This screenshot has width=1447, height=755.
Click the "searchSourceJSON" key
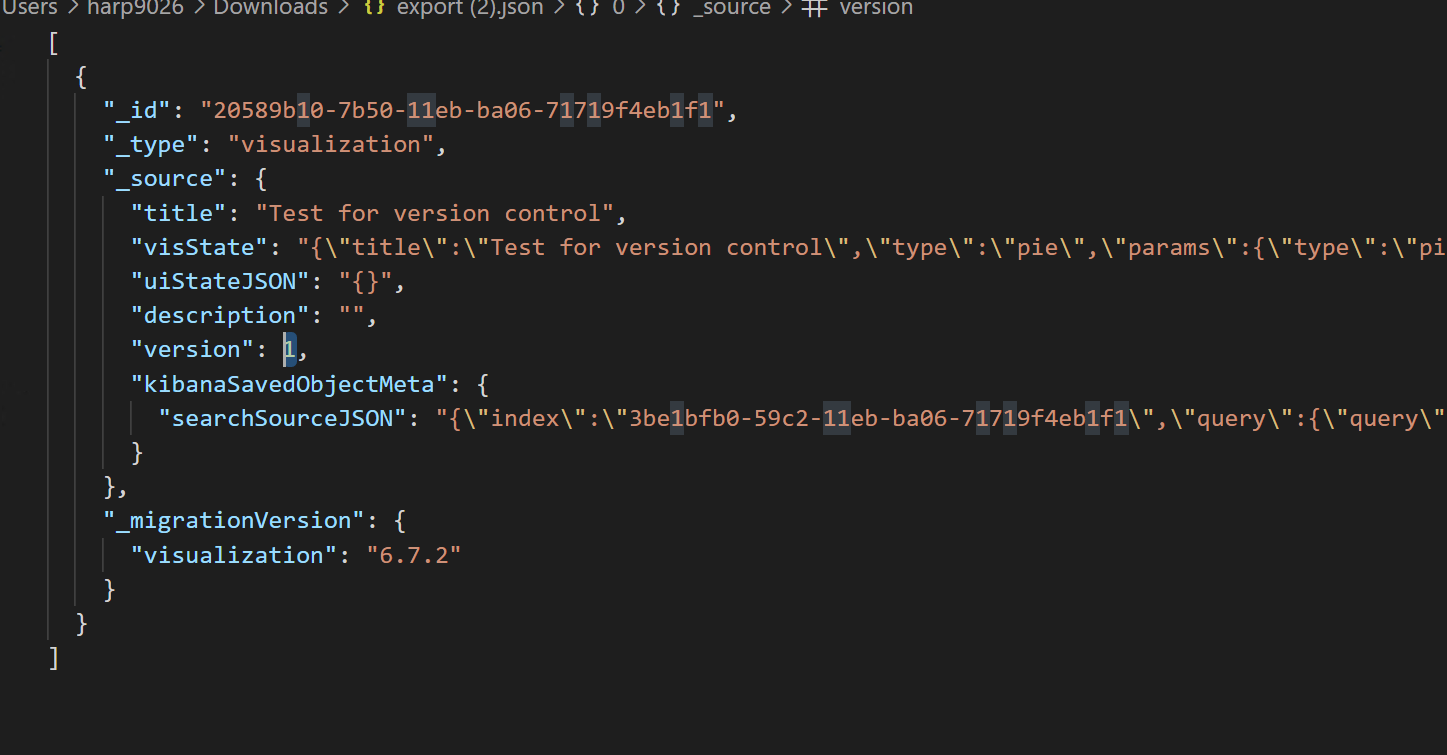(283, 417)
